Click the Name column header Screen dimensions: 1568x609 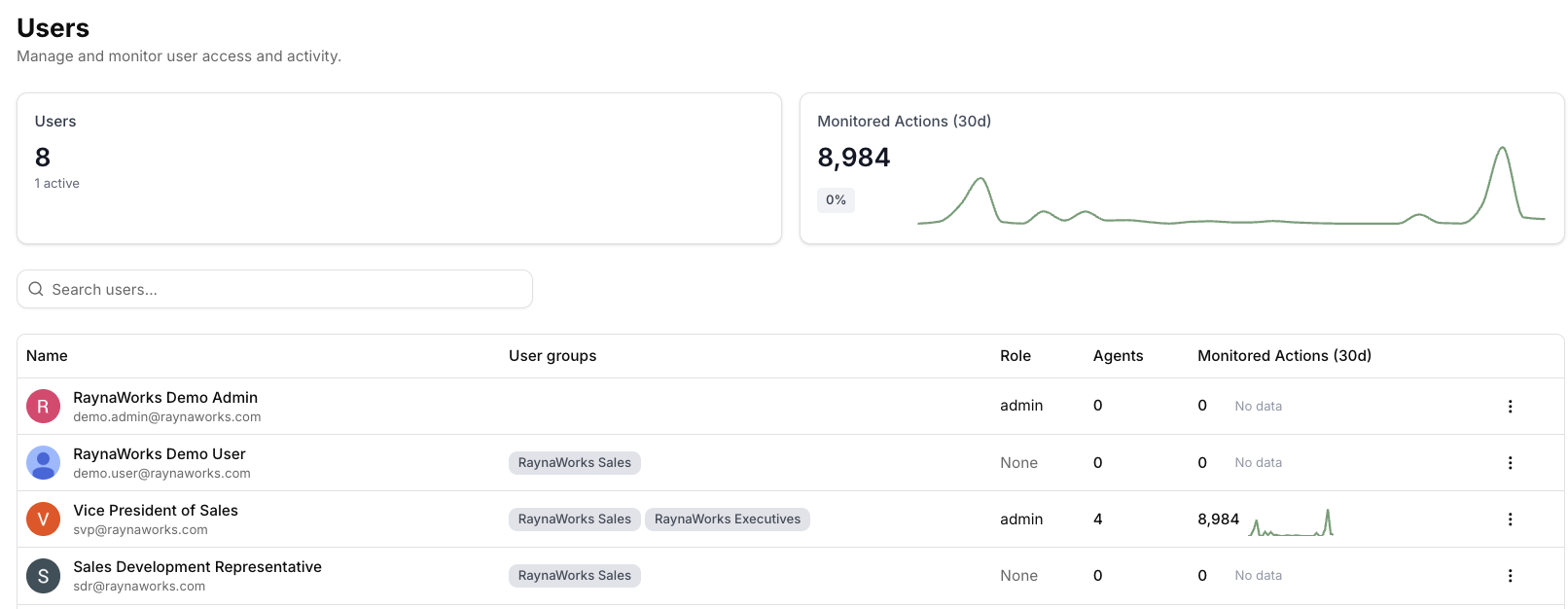coord(47,356)
